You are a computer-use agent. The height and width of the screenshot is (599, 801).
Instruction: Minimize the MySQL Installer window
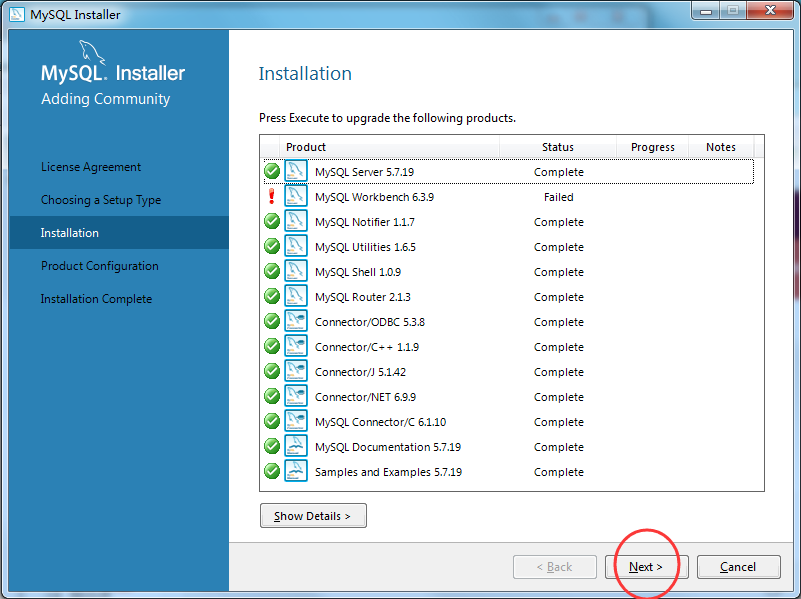[x=706, y=10]
